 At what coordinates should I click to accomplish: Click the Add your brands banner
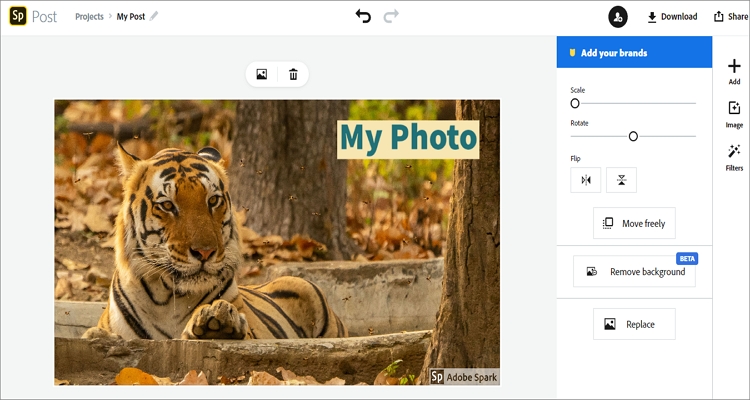tap(634, 53)
